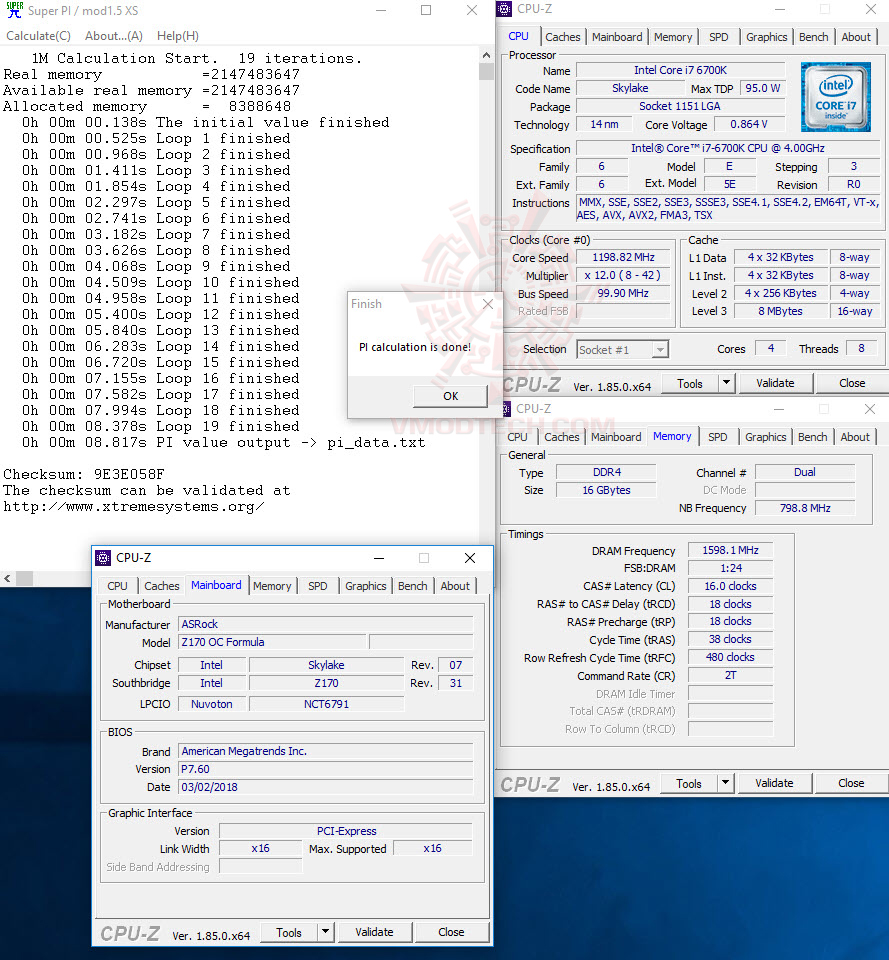This screenshot has height=960, width=889.
Task: Click the CPU-Z icon in Mainboard window title
Action: pyautogui.click(x=103, y=558)
